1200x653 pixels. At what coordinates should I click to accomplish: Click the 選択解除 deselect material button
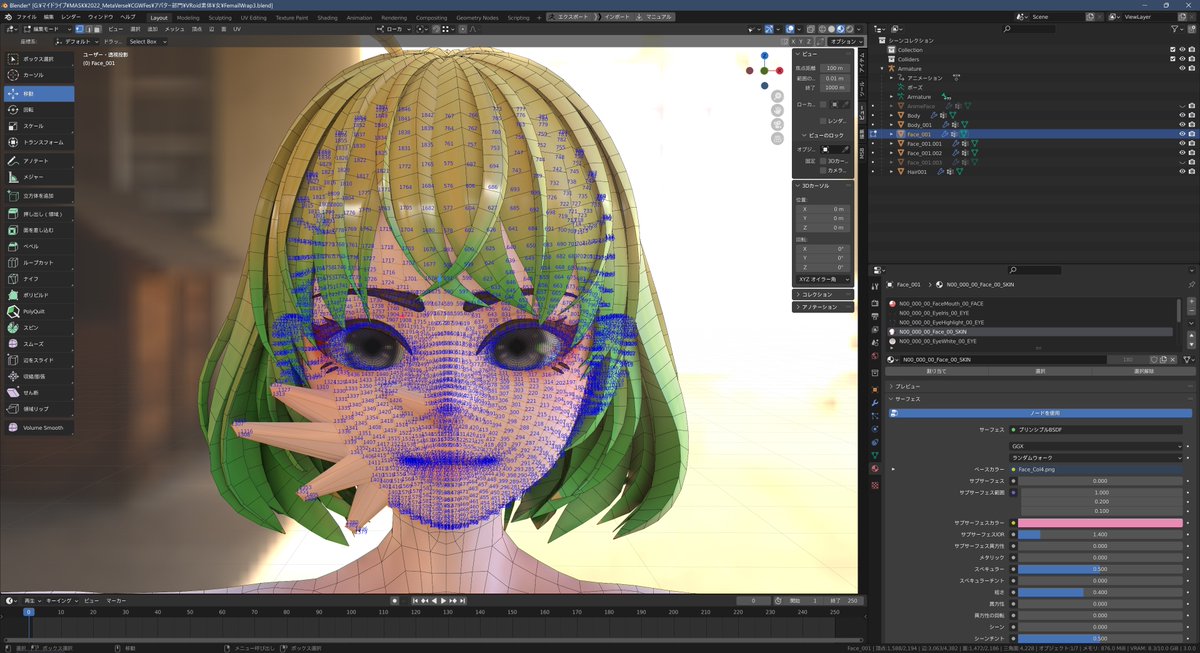tap(1142, 371)
